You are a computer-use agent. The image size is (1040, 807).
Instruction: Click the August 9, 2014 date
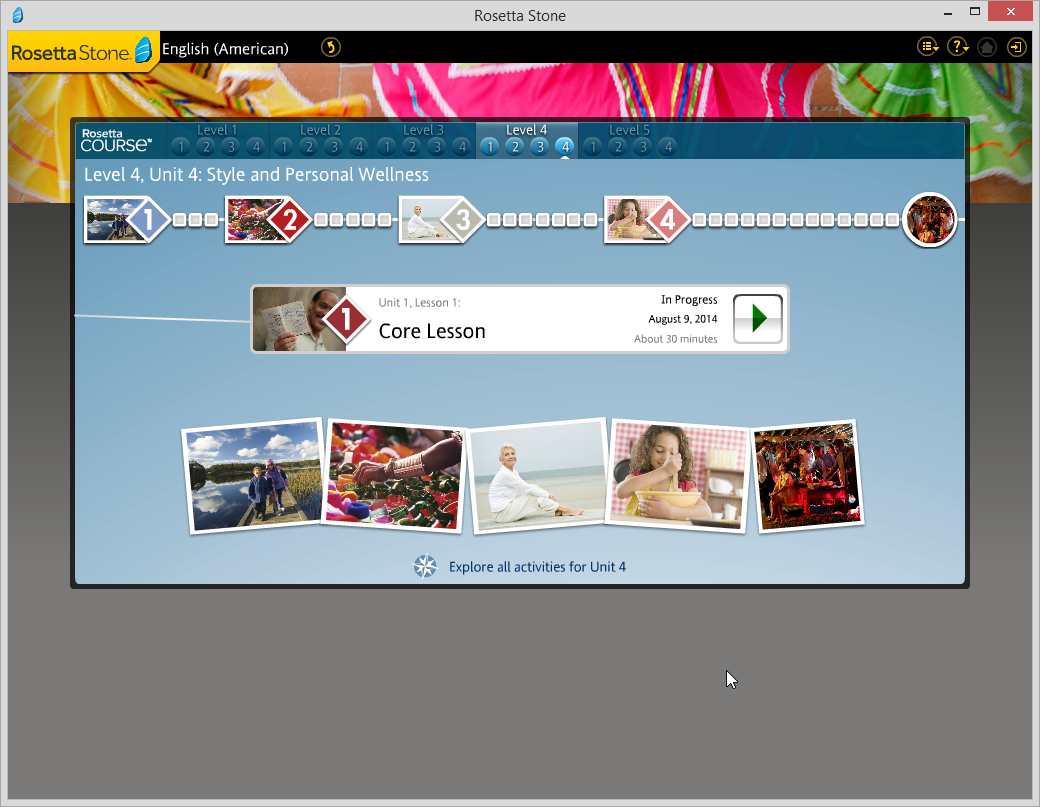point(682,319)
